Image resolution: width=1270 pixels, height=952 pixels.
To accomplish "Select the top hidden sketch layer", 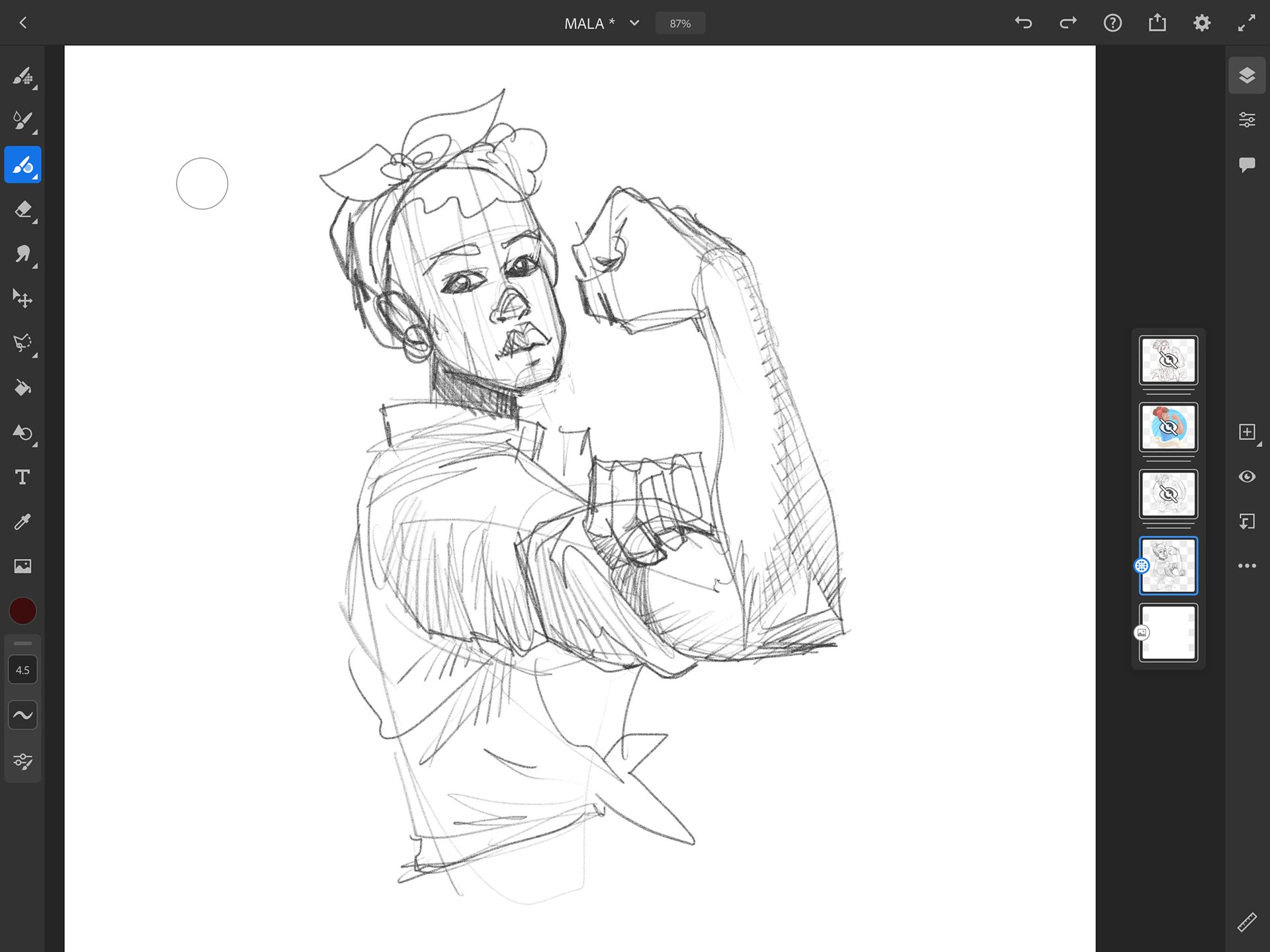I will [1168, 360].
